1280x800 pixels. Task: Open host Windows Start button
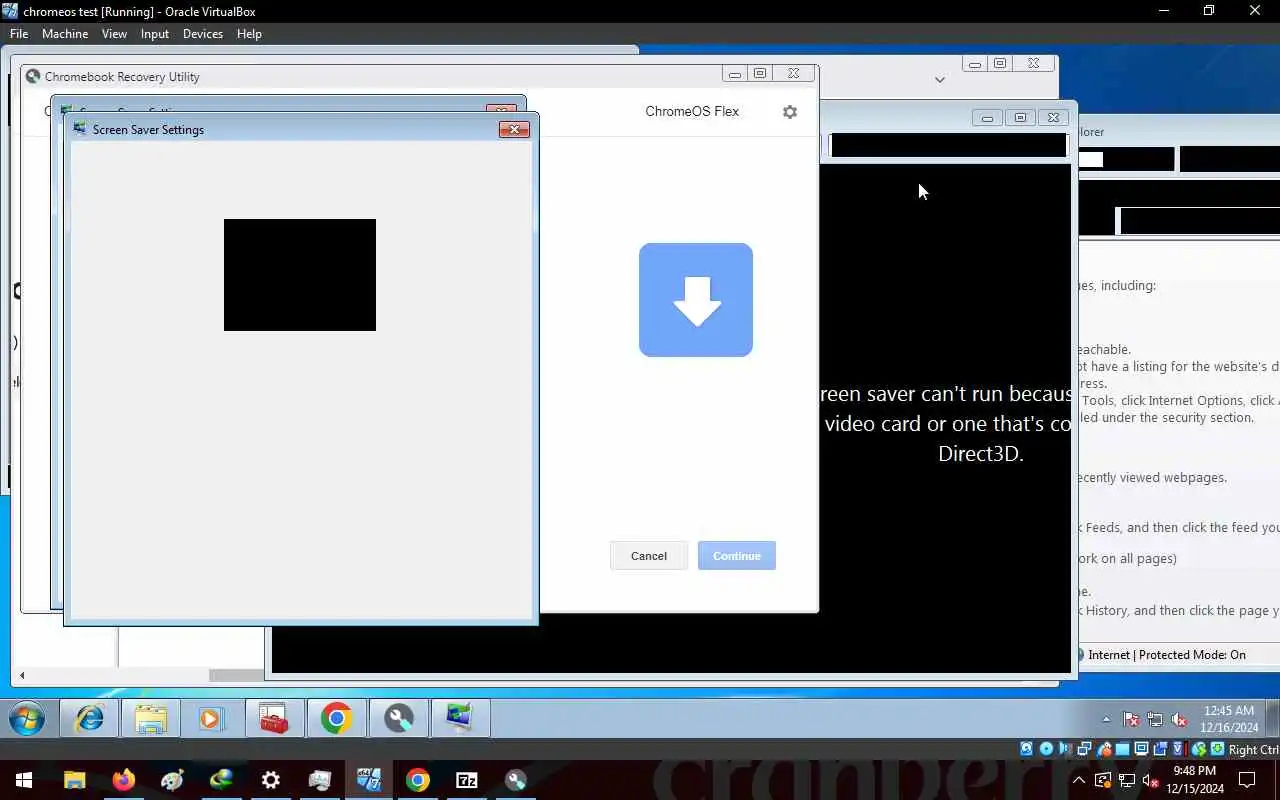[x=24, y=780]
